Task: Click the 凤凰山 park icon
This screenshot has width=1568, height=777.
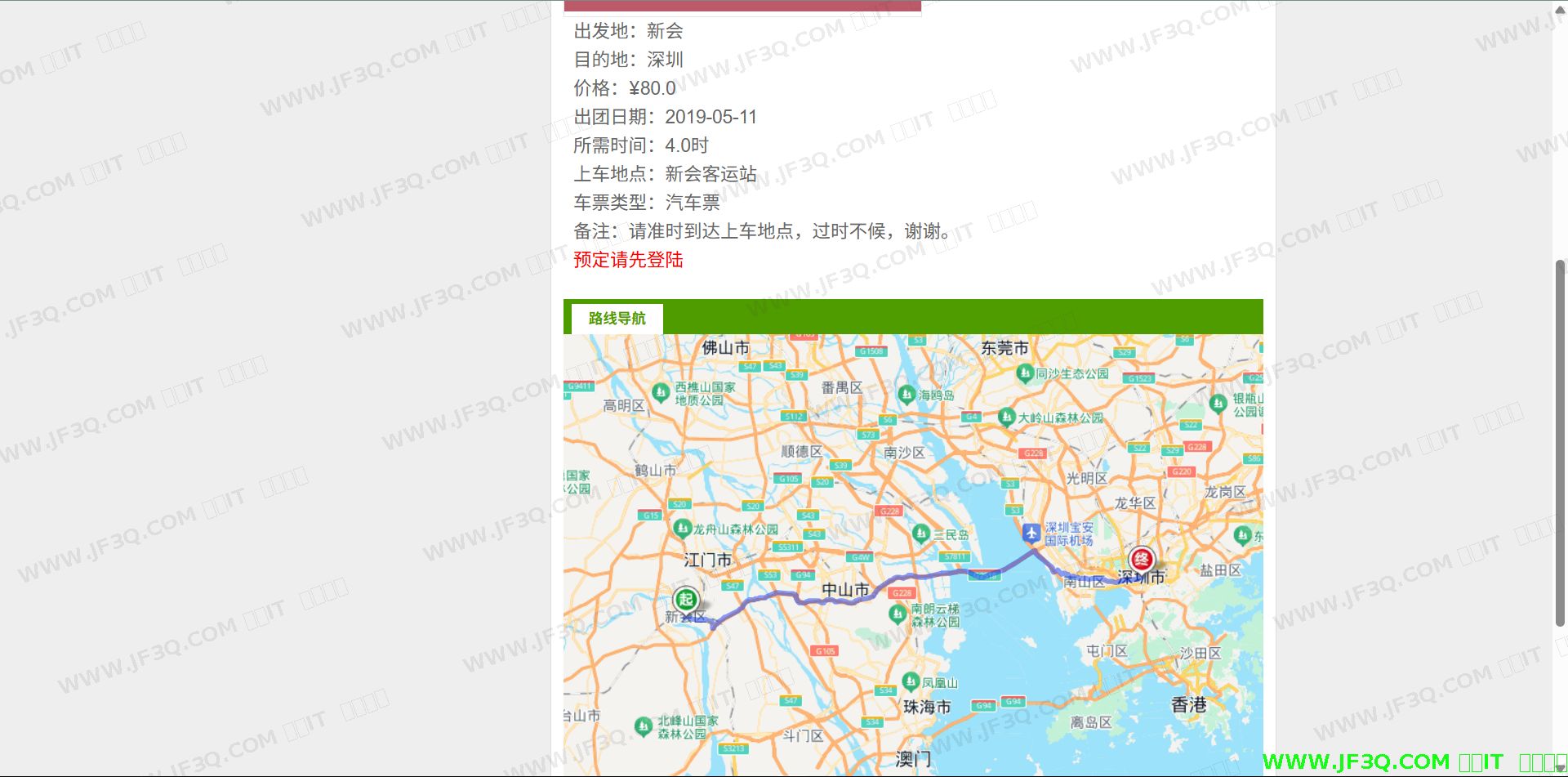Action: (x=911, y=681)
